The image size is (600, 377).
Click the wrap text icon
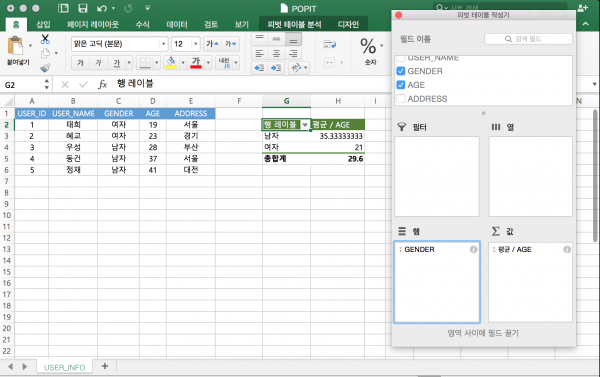pos(329,44)
